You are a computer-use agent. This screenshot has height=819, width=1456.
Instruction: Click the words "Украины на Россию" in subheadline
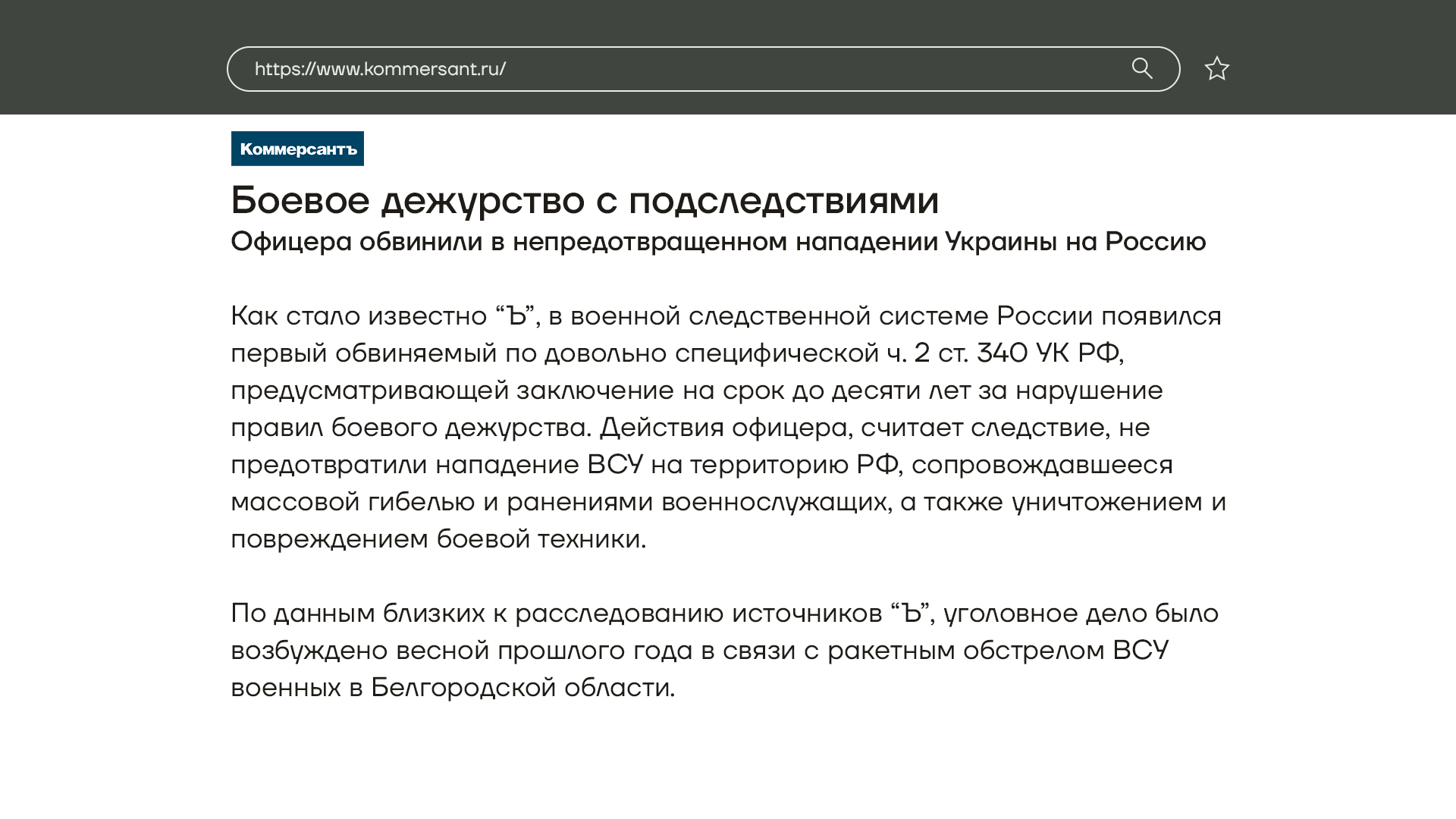[1075, 242]
